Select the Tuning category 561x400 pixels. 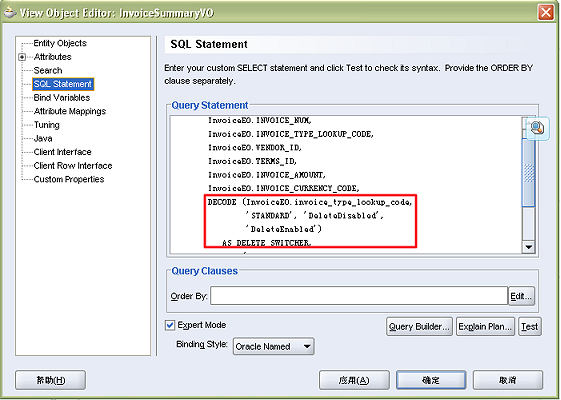47,125
